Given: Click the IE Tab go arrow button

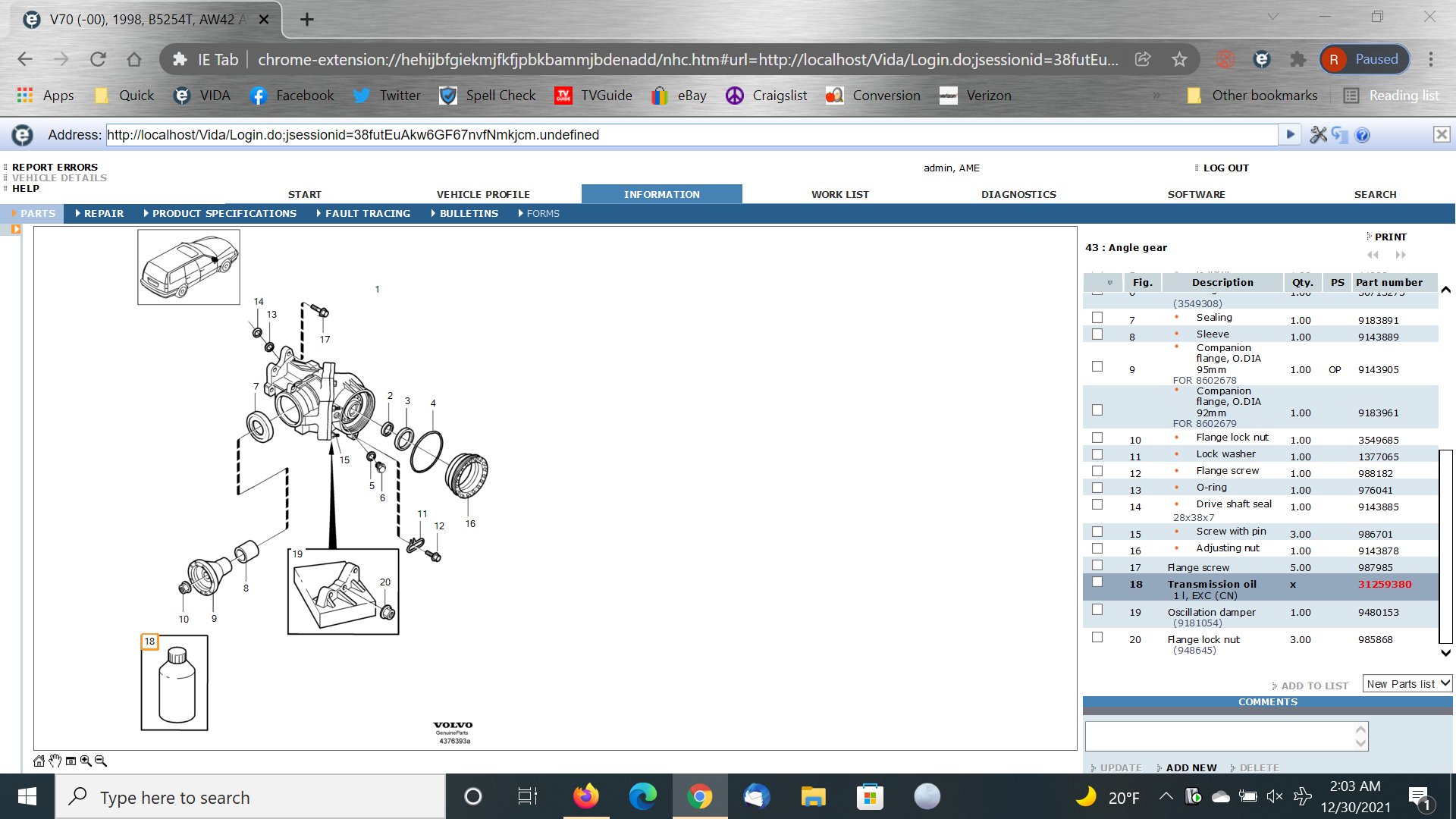Looking at the screenshot, I should point(1289,135).
